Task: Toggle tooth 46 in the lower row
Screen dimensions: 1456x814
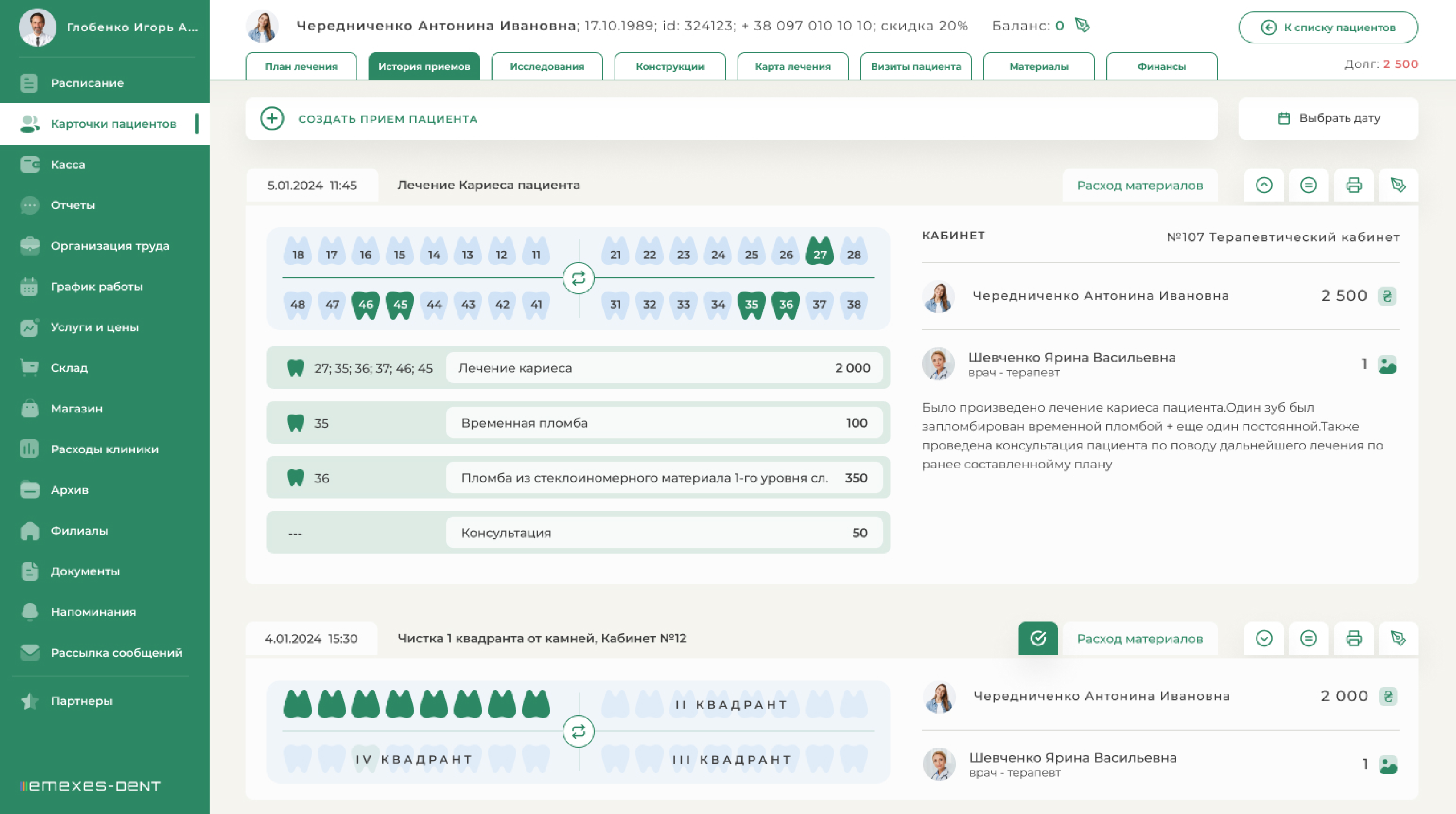Action: click(366, 304)
